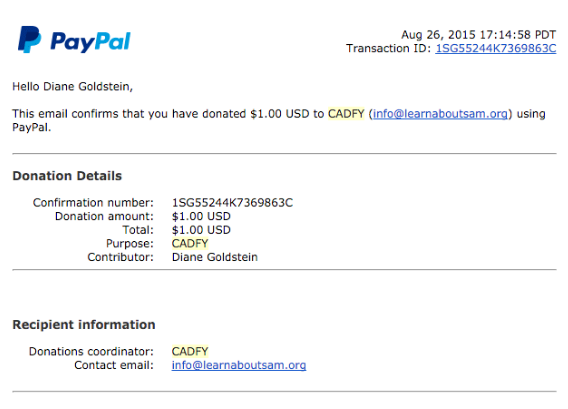Click highlighted CADFY in the confirmation sentence
568x409 pixels.
[346, 114]
